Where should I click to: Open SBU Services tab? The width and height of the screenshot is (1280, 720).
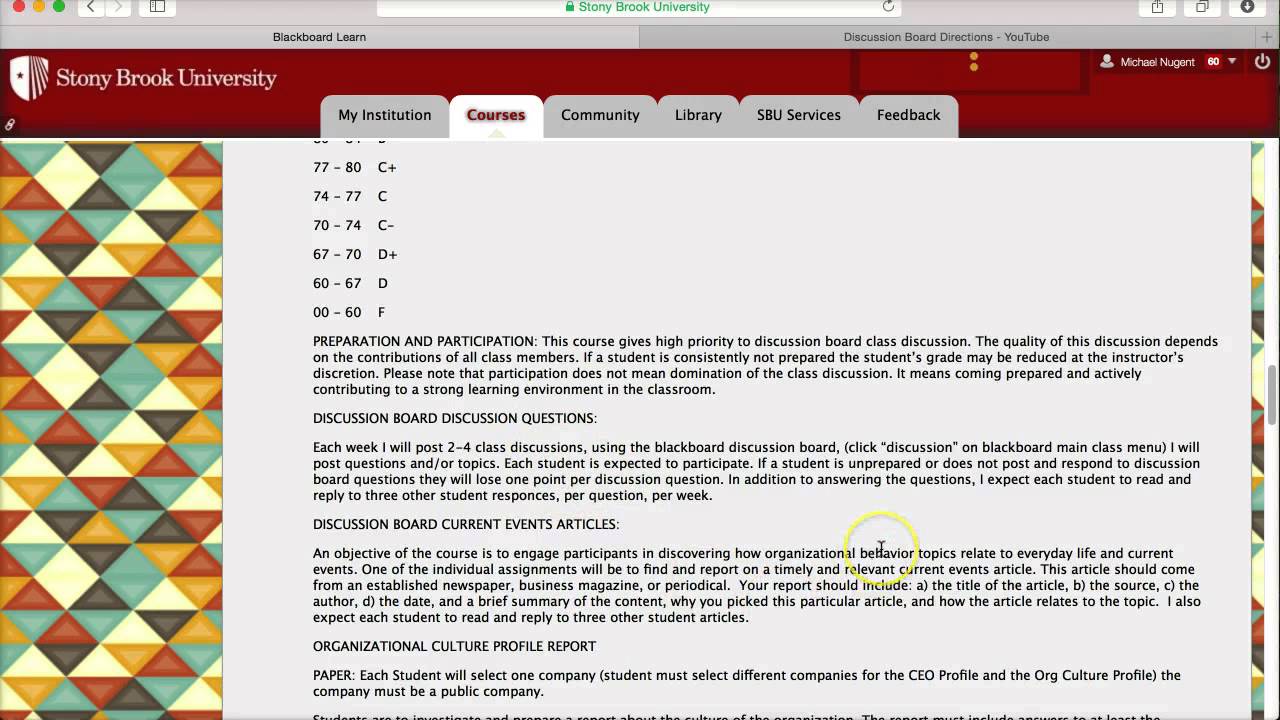(x=799, y=115)
